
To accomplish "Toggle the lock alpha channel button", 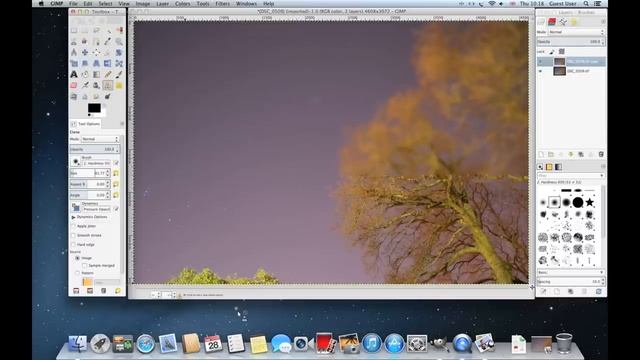I will point(562,51).
